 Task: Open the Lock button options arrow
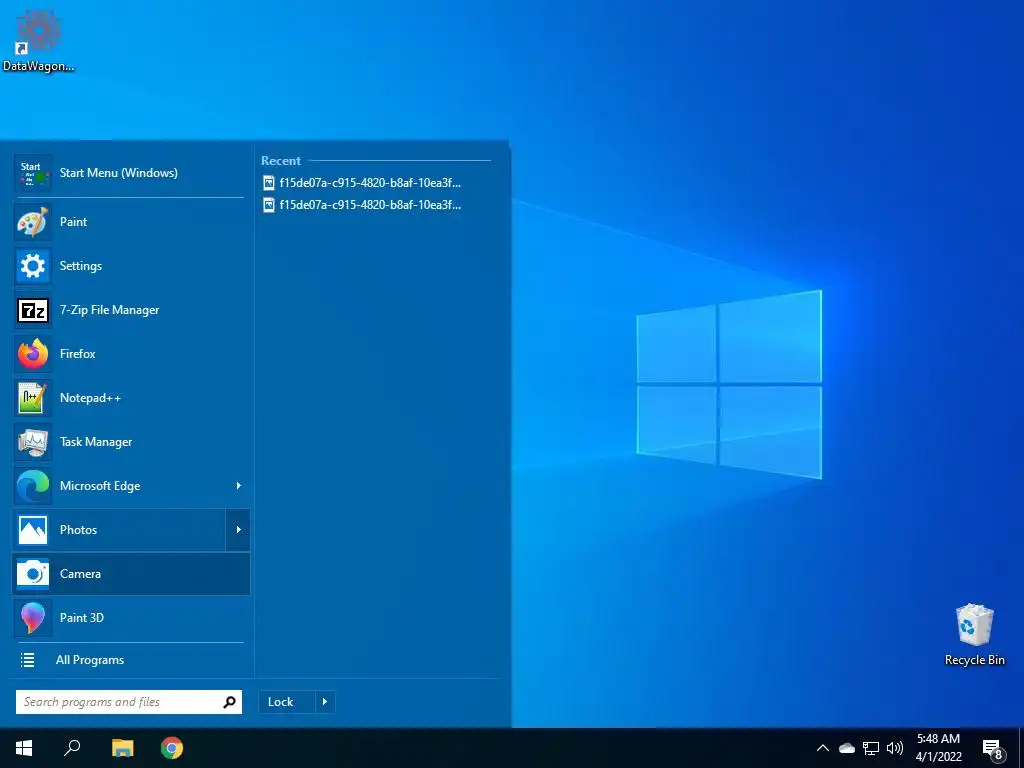325,702
